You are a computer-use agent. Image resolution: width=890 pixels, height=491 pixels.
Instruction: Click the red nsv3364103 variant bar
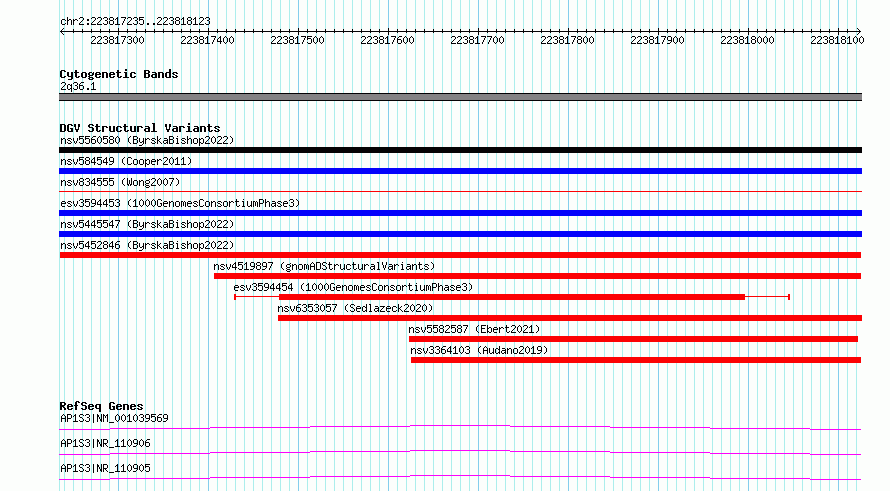pyautogui.click(x=636, y=360)
